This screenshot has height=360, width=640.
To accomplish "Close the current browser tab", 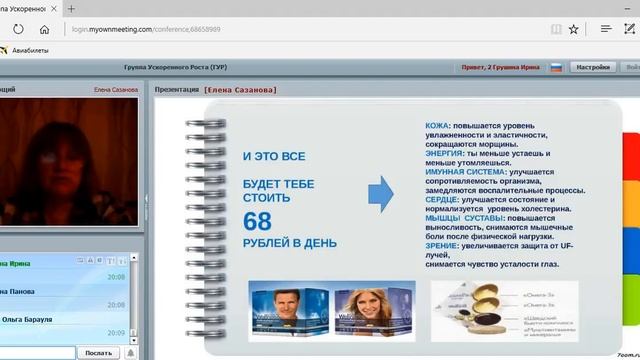I will pyautogui.click(x=54, y=8).
